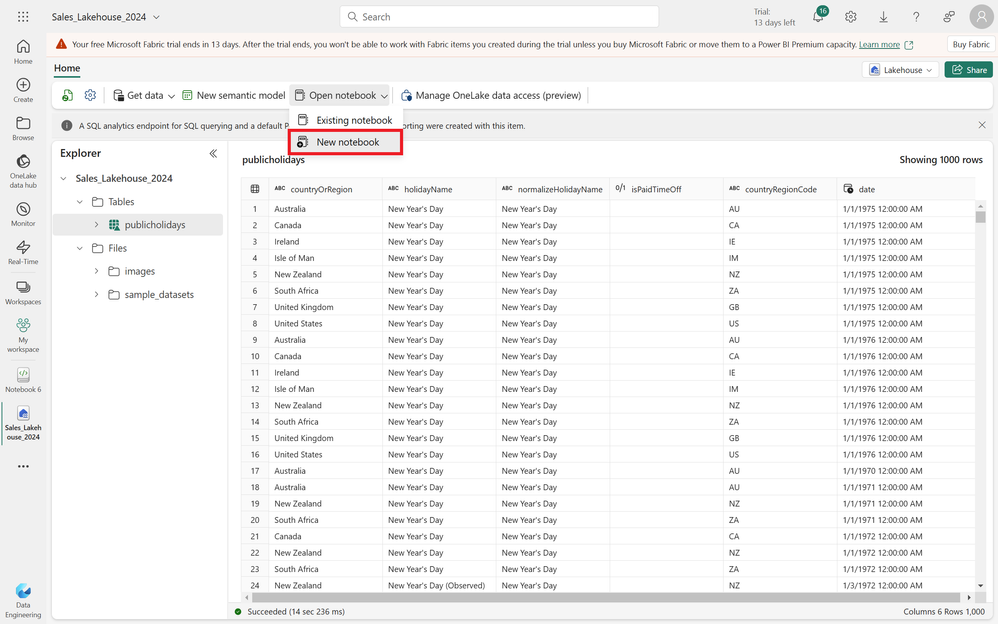Show more items with ellipsis in sidebar
Screen dimensions: 998x624
tap(23, 467)
